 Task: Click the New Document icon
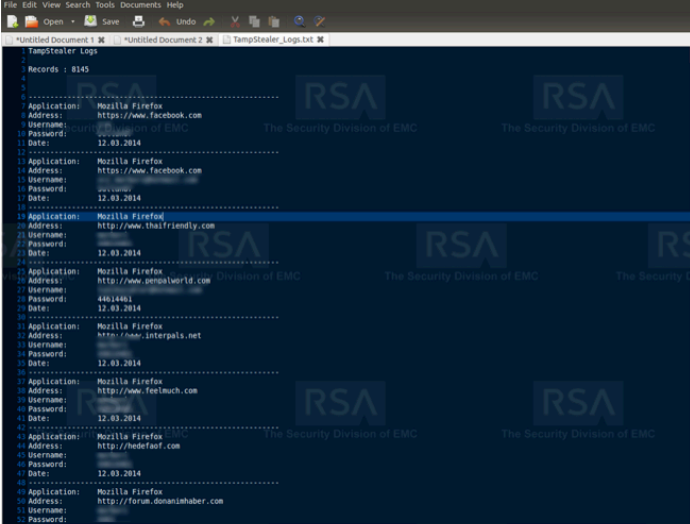(13, 21)
